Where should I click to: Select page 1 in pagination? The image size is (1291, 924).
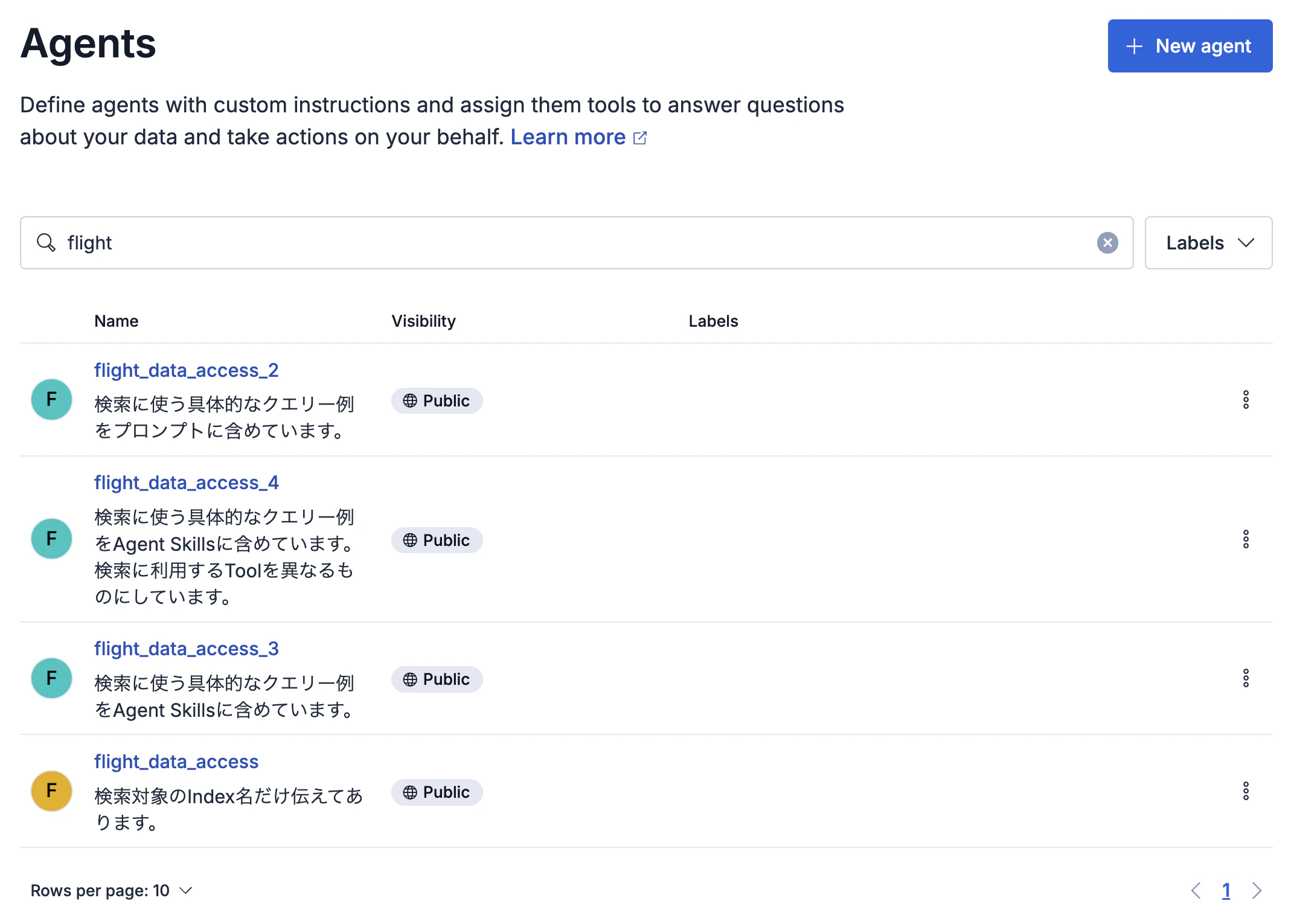(1226, 891)
